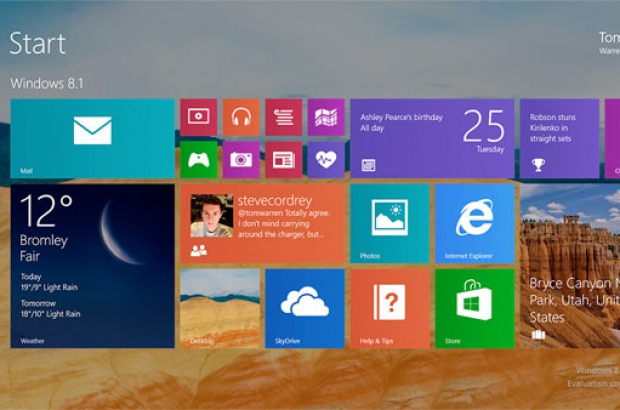Open the Health & Fitness heart tile
The width and height of the screenshot is (620, 410).
coord(326,160)
